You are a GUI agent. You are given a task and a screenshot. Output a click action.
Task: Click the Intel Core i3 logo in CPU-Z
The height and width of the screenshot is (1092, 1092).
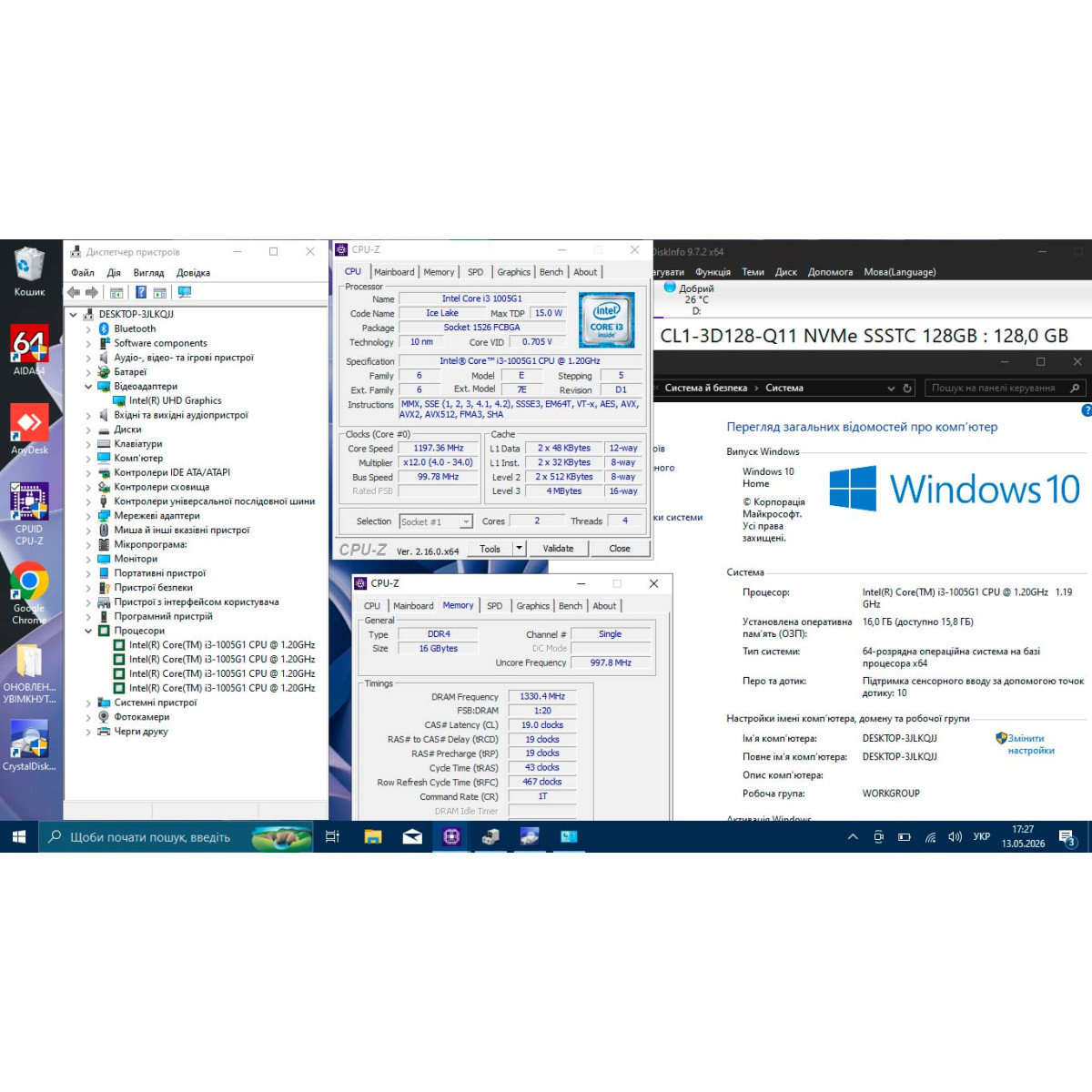(607, 320)
